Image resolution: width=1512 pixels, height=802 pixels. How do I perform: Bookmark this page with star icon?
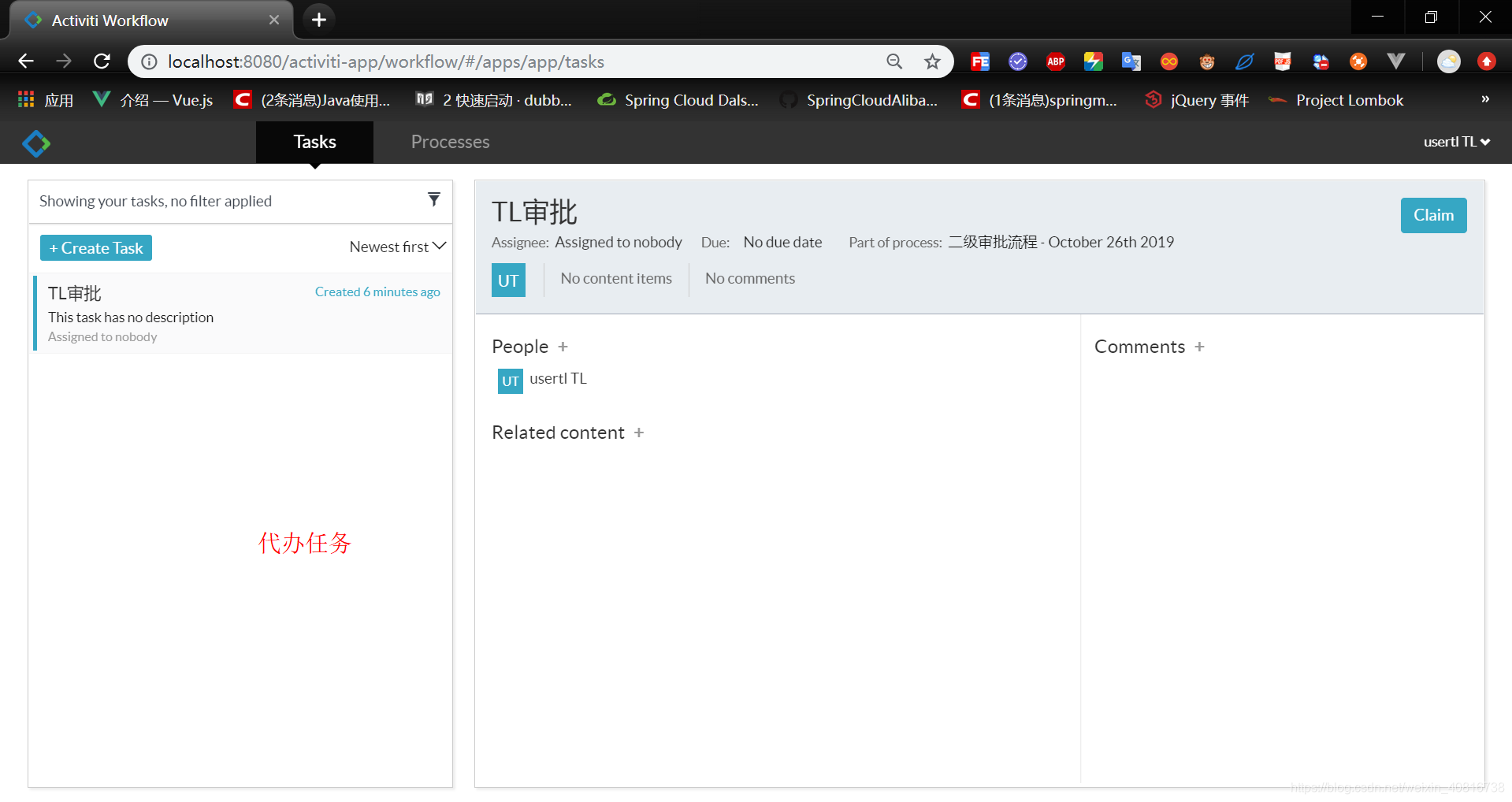932,61
